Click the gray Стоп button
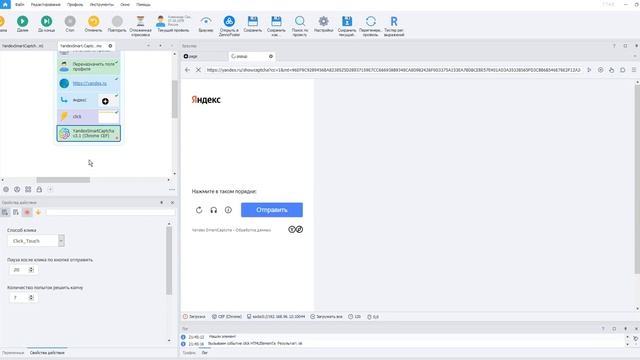Screen dimensions: 640x360 (70, 21)
